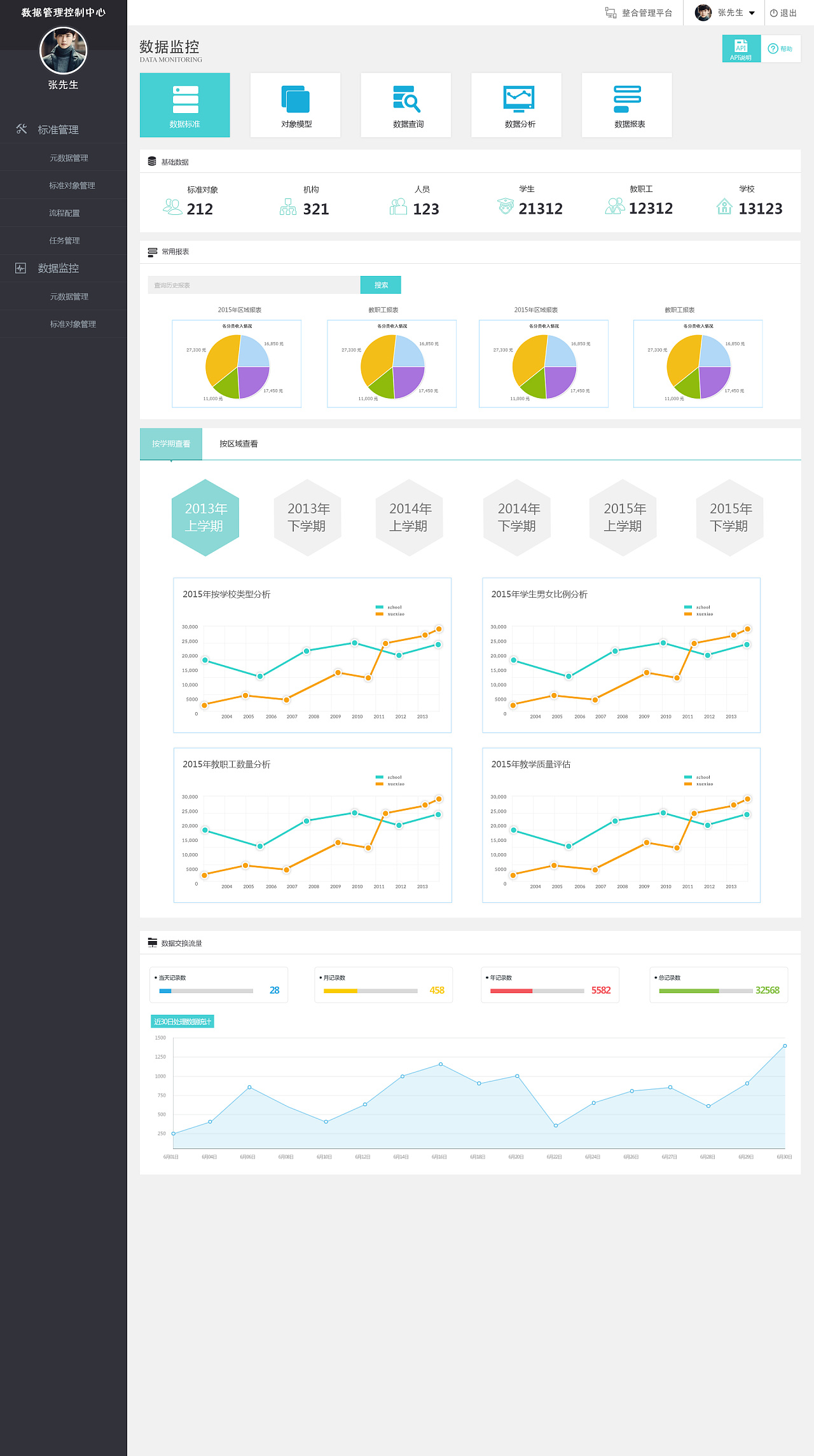Image resolution: width=814 pixels, height=1456 pixels.
Task: Select the 2014年下学期 hexagon
Action: (x=518, y=518)
